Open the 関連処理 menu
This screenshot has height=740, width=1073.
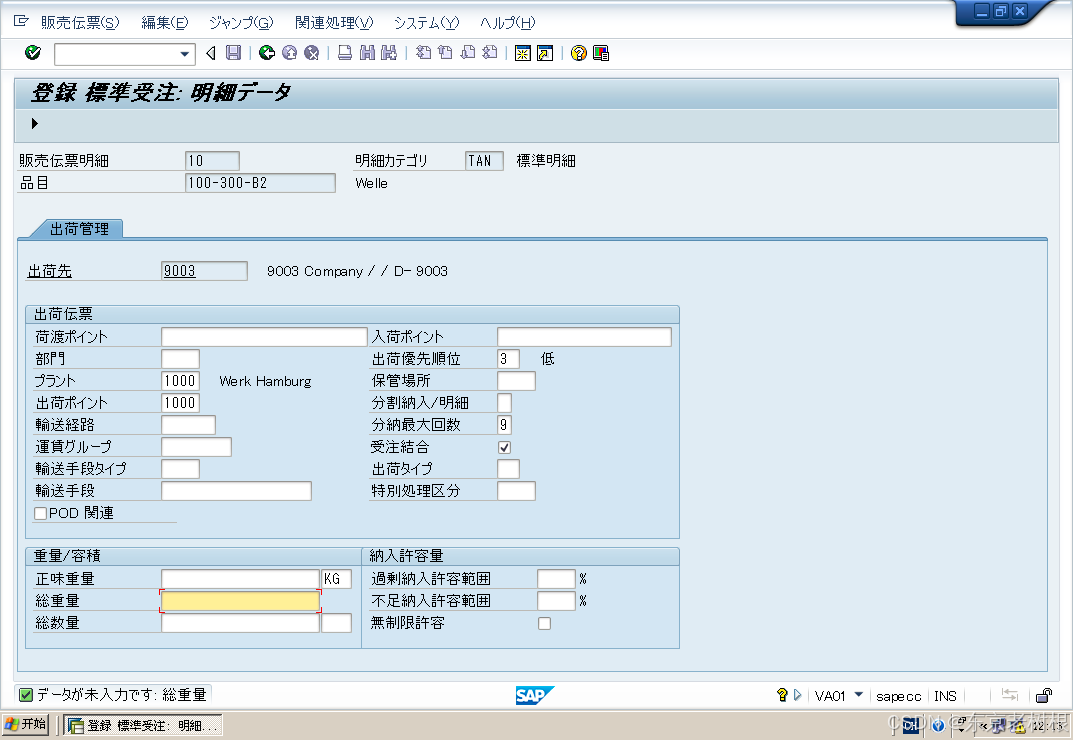click(334, 23)
